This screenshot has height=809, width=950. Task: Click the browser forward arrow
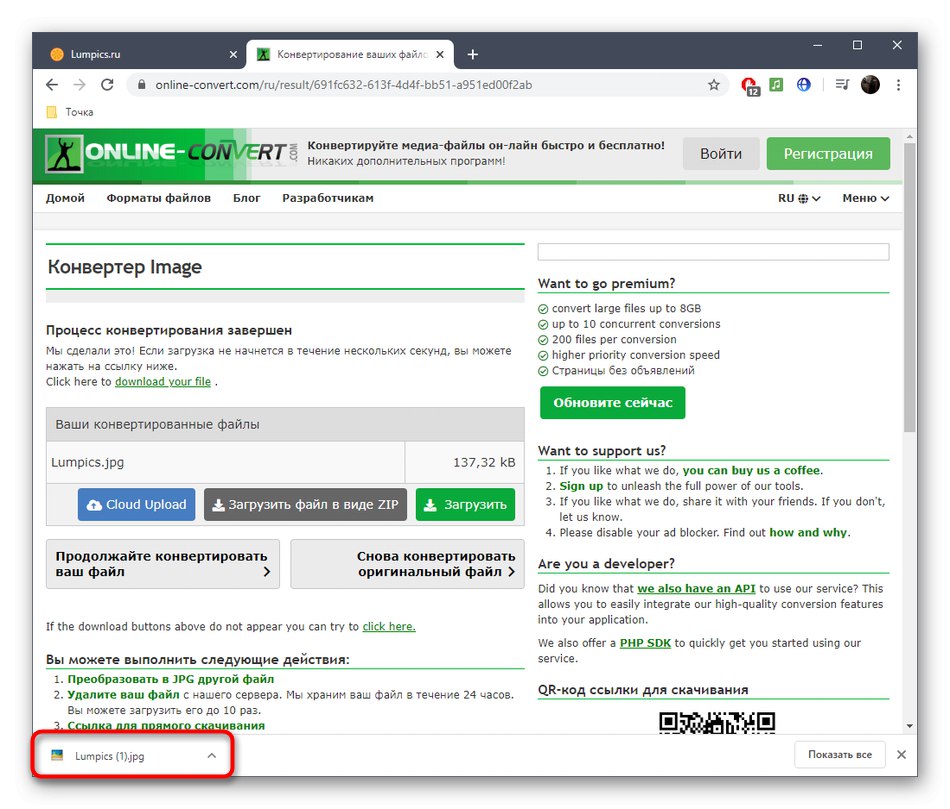[x=79, y=85]
